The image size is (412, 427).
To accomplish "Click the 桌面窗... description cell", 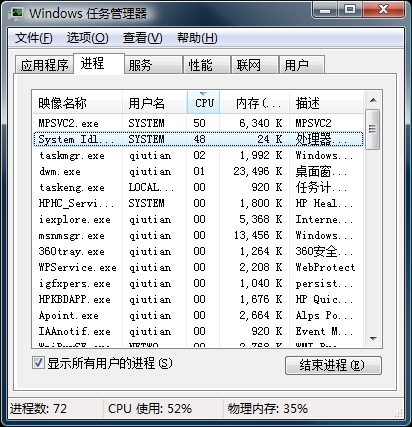I will (321, 171).
